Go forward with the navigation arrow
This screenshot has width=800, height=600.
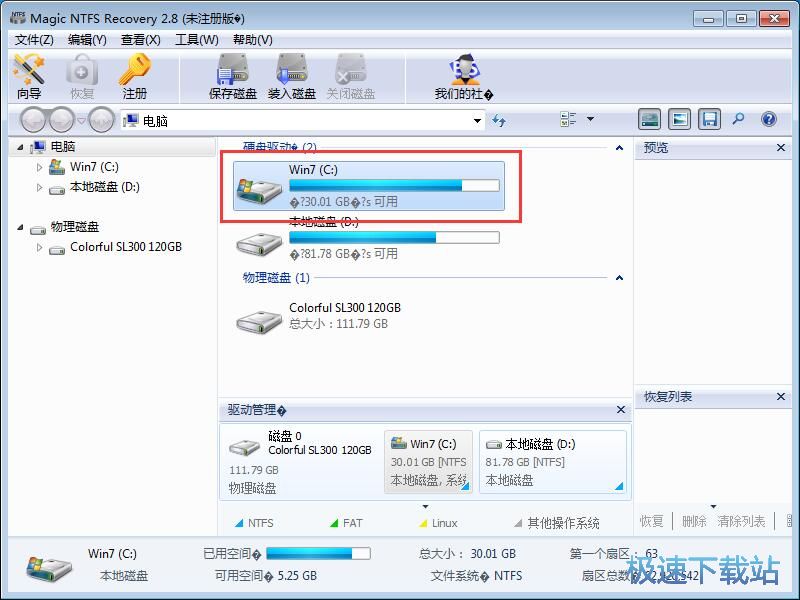(62, 120)
